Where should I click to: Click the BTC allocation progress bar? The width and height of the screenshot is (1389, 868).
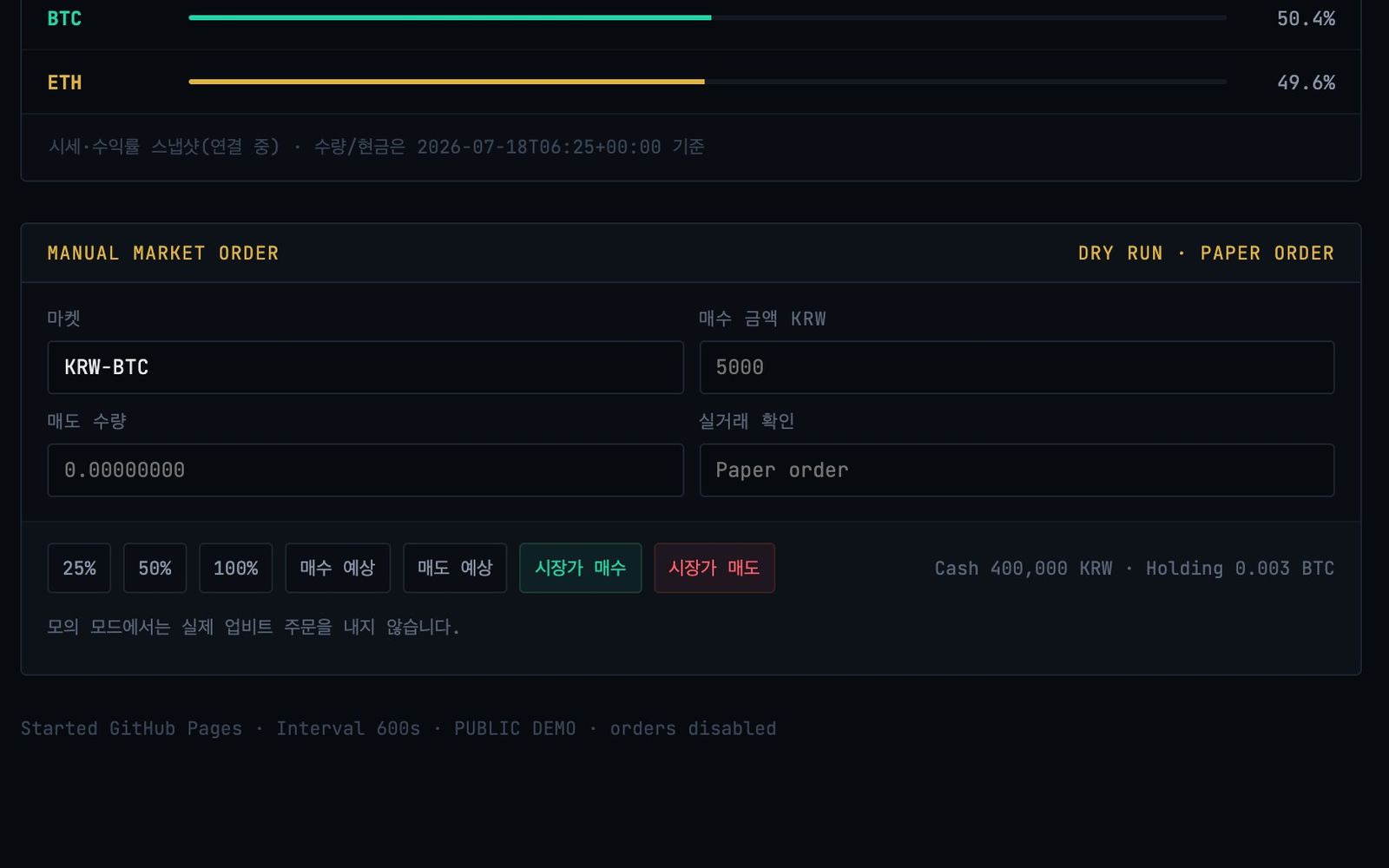click(708, 17)
